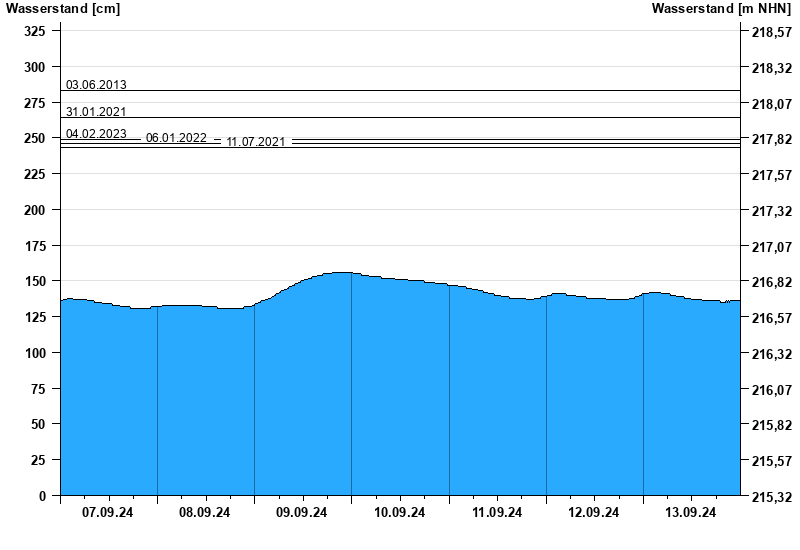Click the 'Wasserstand [m NHN]' right axis title

(x=720, y=9)
